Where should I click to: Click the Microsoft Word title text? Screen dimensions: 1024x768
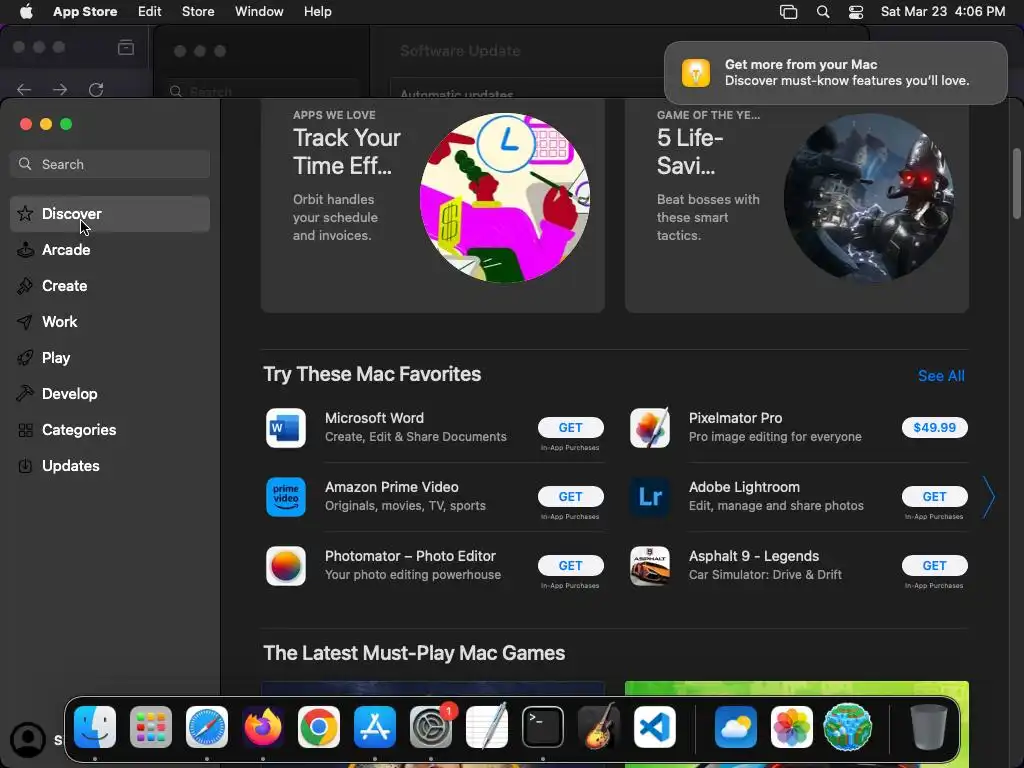[x=374, y=418]
